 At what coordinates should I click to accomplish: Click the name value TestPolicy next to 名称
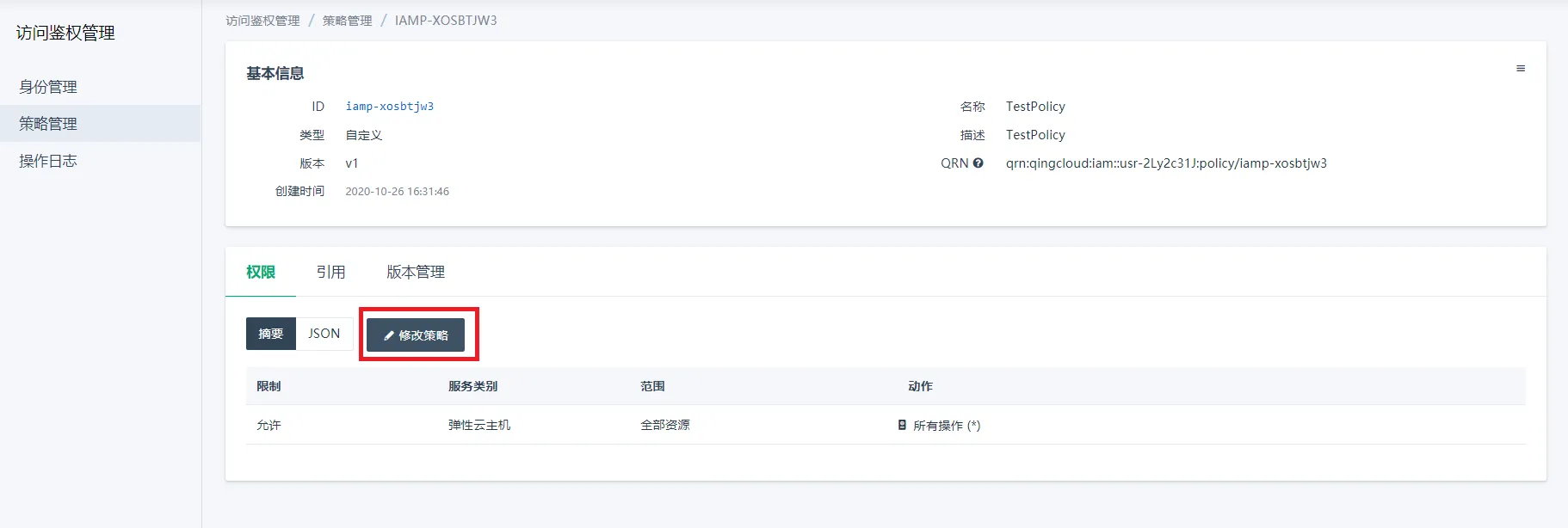[1035, 107]
